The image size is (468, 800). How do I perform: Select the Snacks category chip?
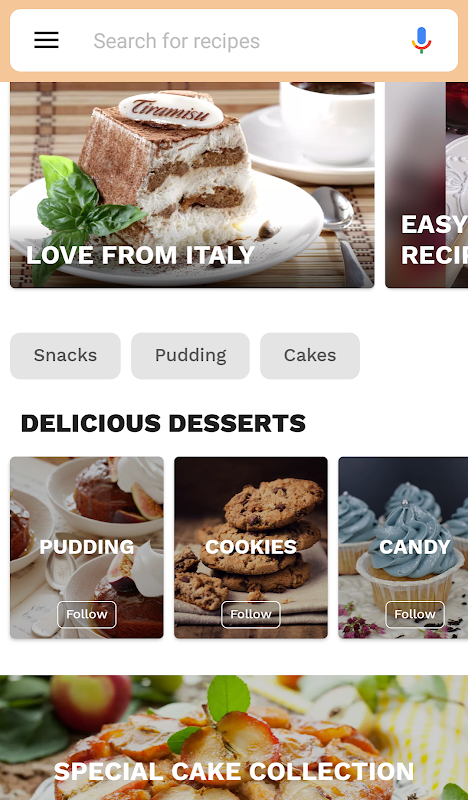(65, 356)
